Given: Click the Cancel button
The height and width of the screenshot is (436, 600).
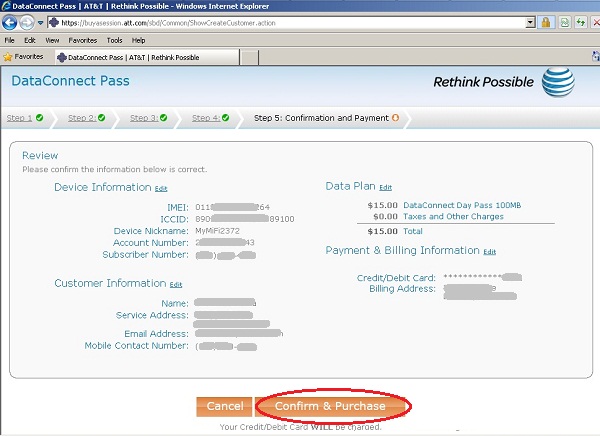Looking at the screenshot, I should pyautogui.click(x=224, y=406).
